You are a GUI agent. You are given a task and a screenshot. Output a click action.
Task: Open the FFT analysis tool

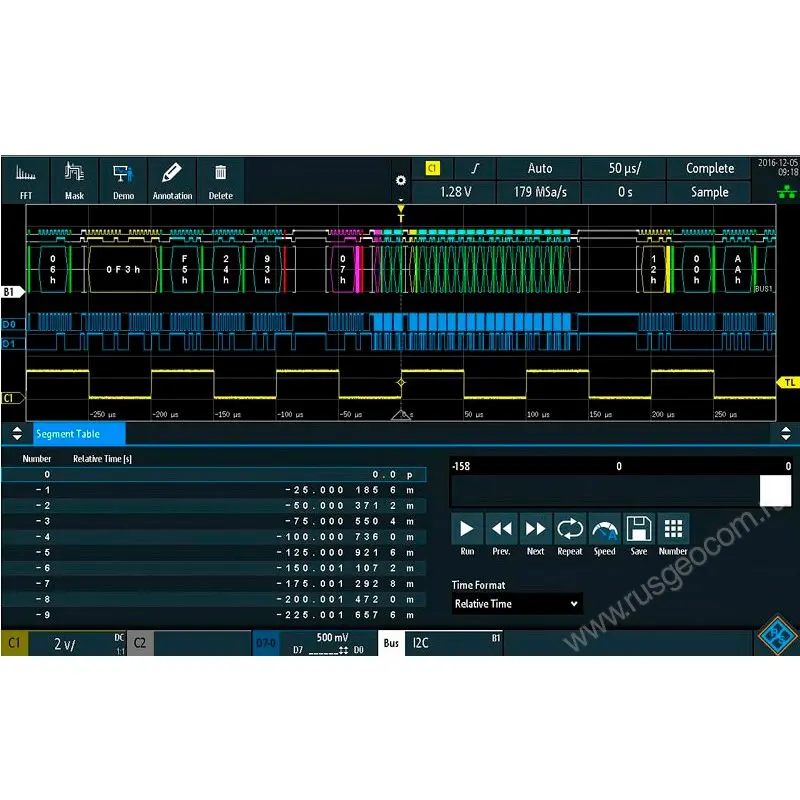click(26, 180)
